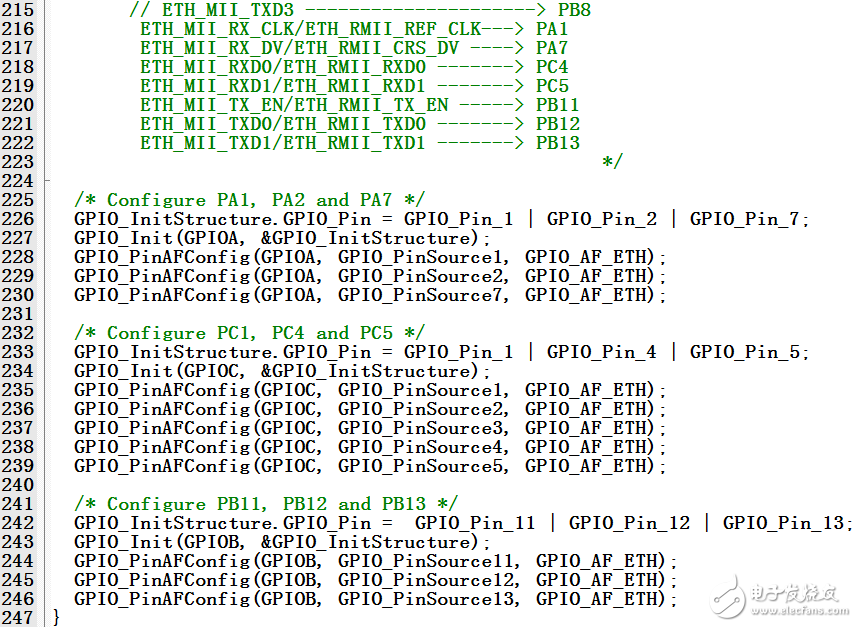
Task: Click line number 247 in the gutter
Action: coord(18,618)
